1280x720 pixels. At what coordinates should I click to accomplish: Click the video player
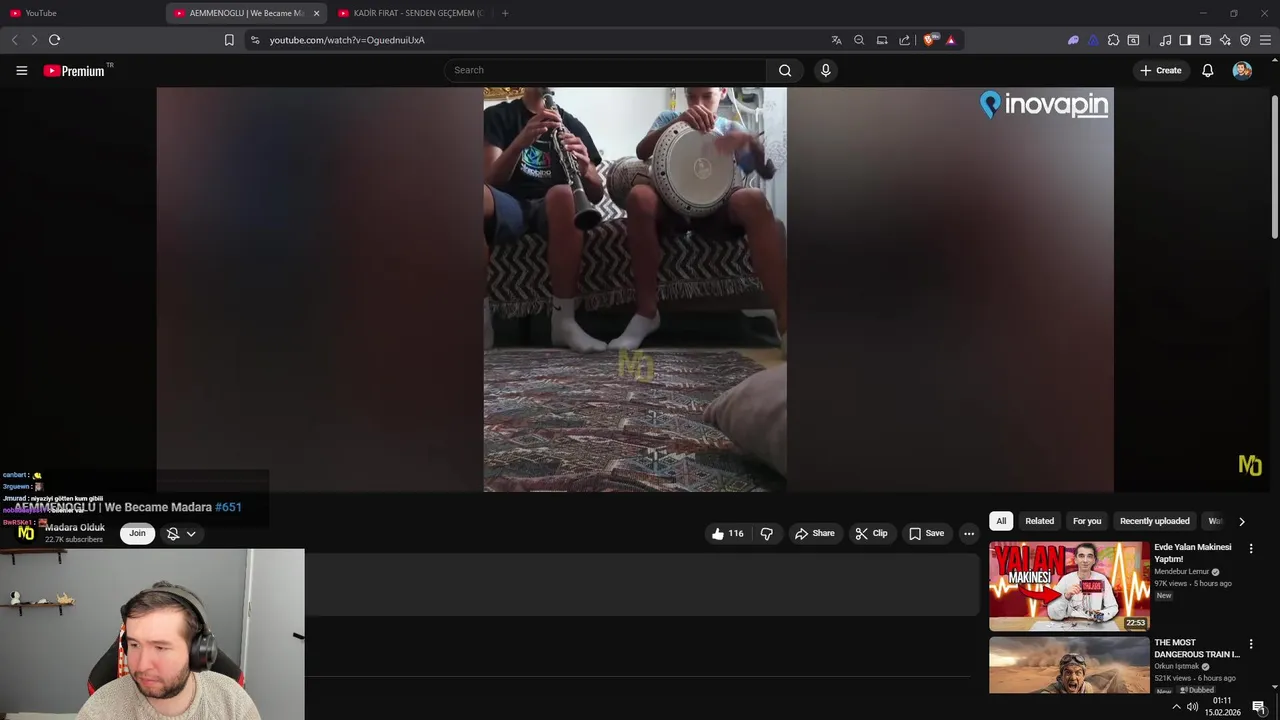(635, 290)
